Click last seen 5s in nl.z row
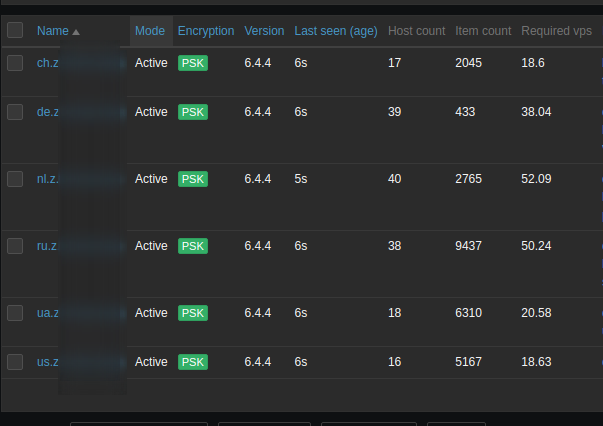Screen dimensions: 603x426 (x=301, y=179)
